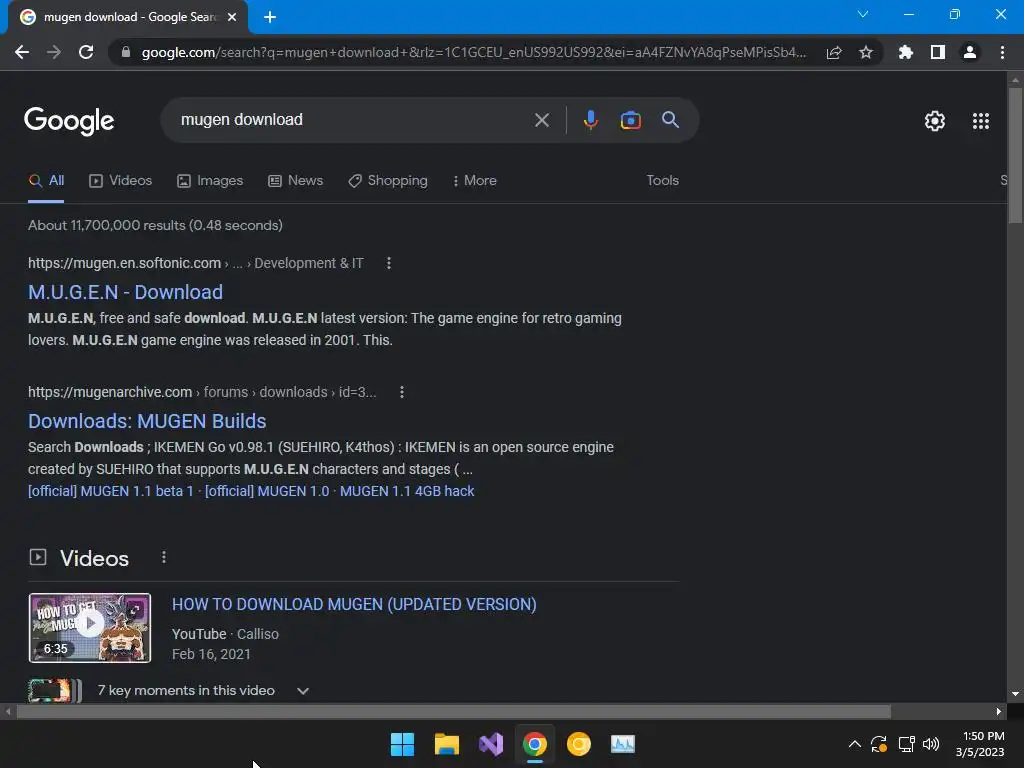Click the scroll down arrow on vertical scrollbar
This screenshot has width=1024, height=768.
(x=1015, y=694)
